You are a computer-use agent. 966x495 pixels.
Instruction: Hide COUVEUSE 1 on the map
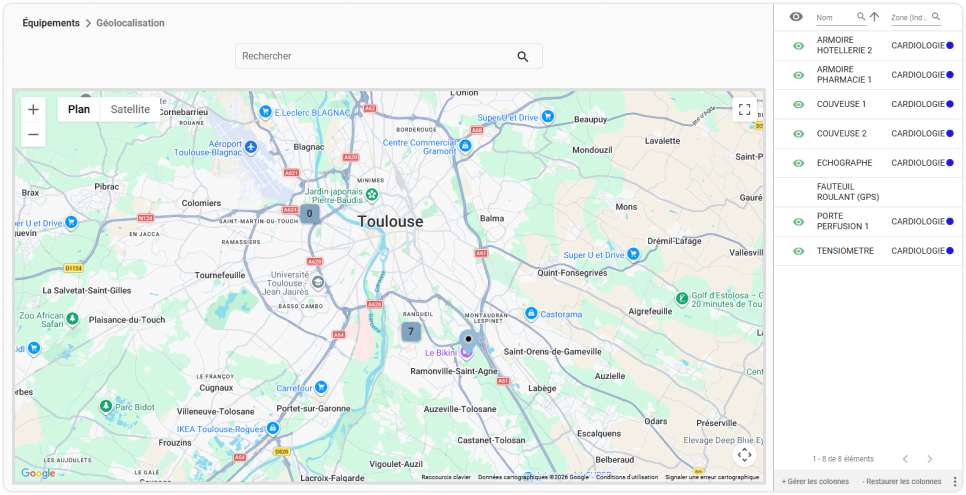[798, 105]
